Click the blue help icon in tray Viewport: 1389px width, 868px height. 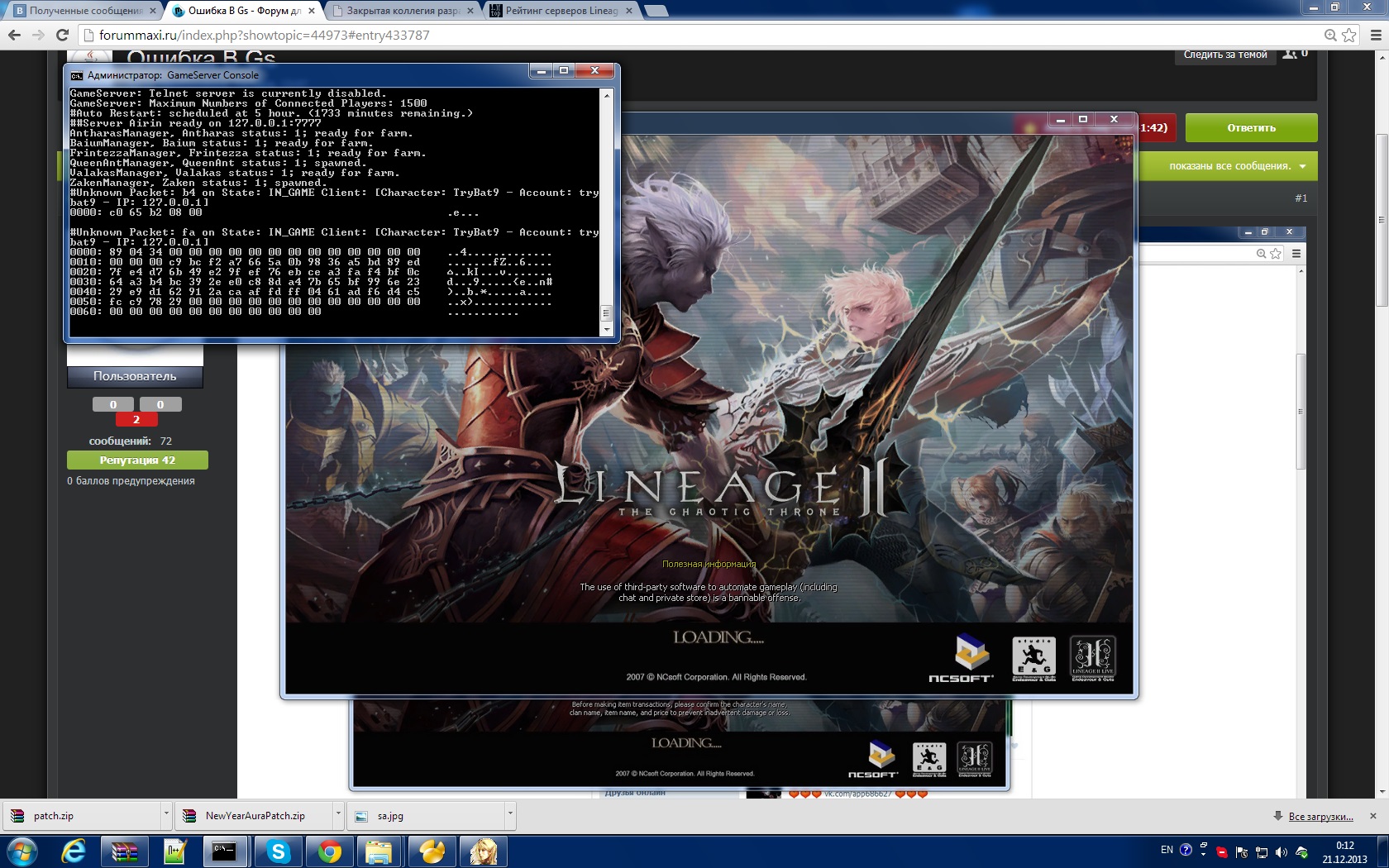pos(1186,850)
